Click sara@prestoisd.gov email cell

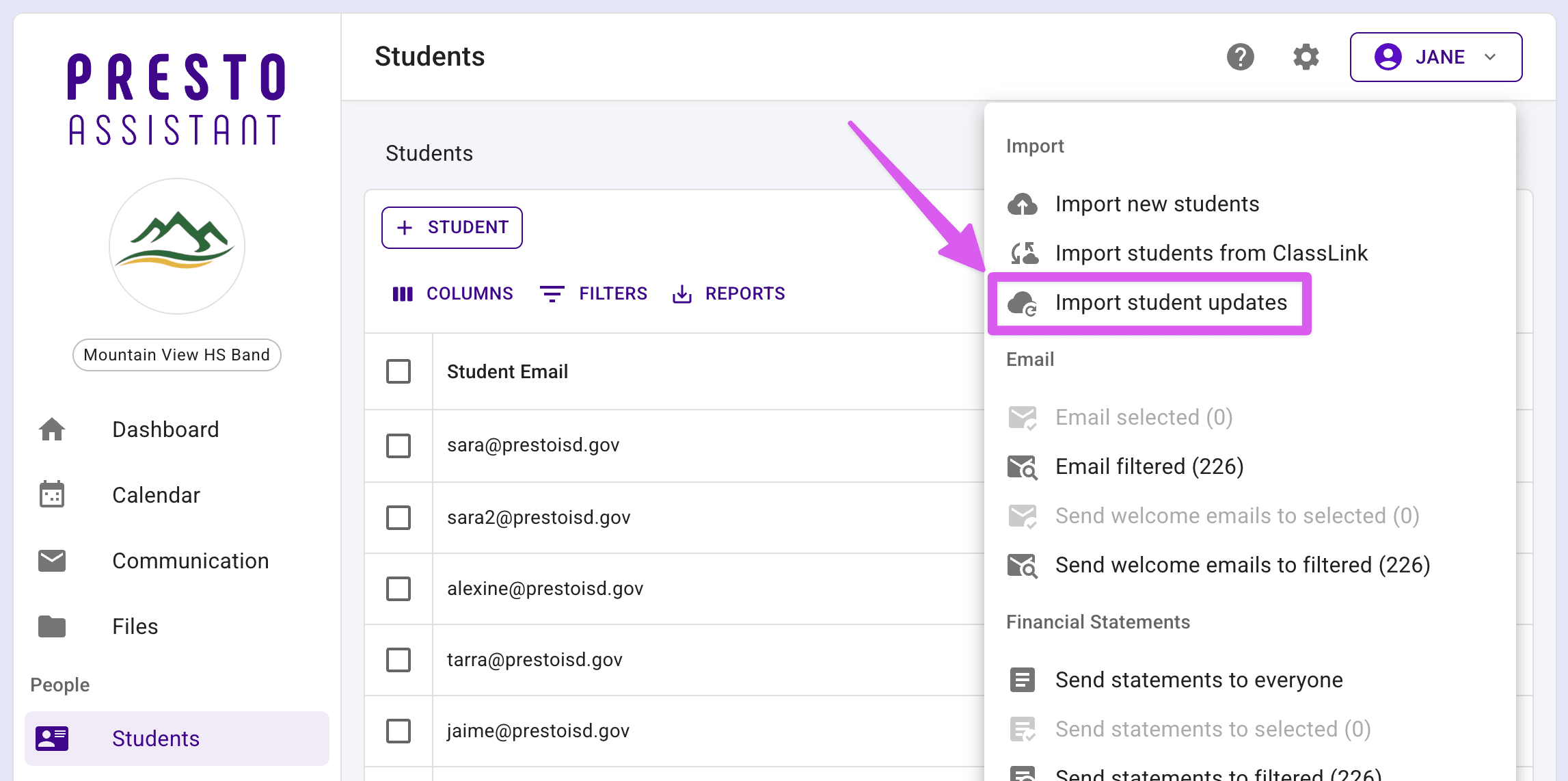(x=533, y=445)
